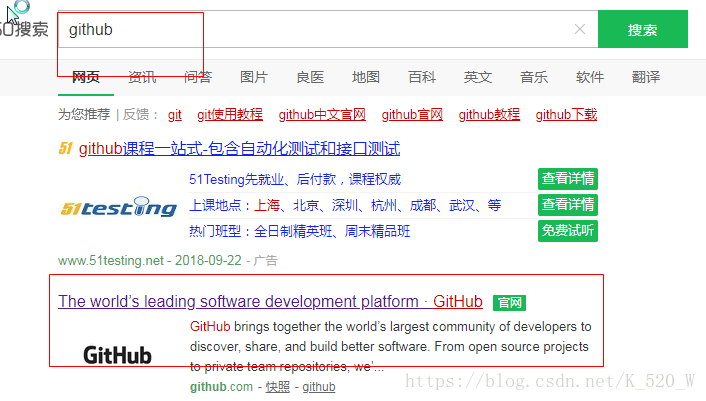Open the git使用教程 suggestion

tap(230, 114)
